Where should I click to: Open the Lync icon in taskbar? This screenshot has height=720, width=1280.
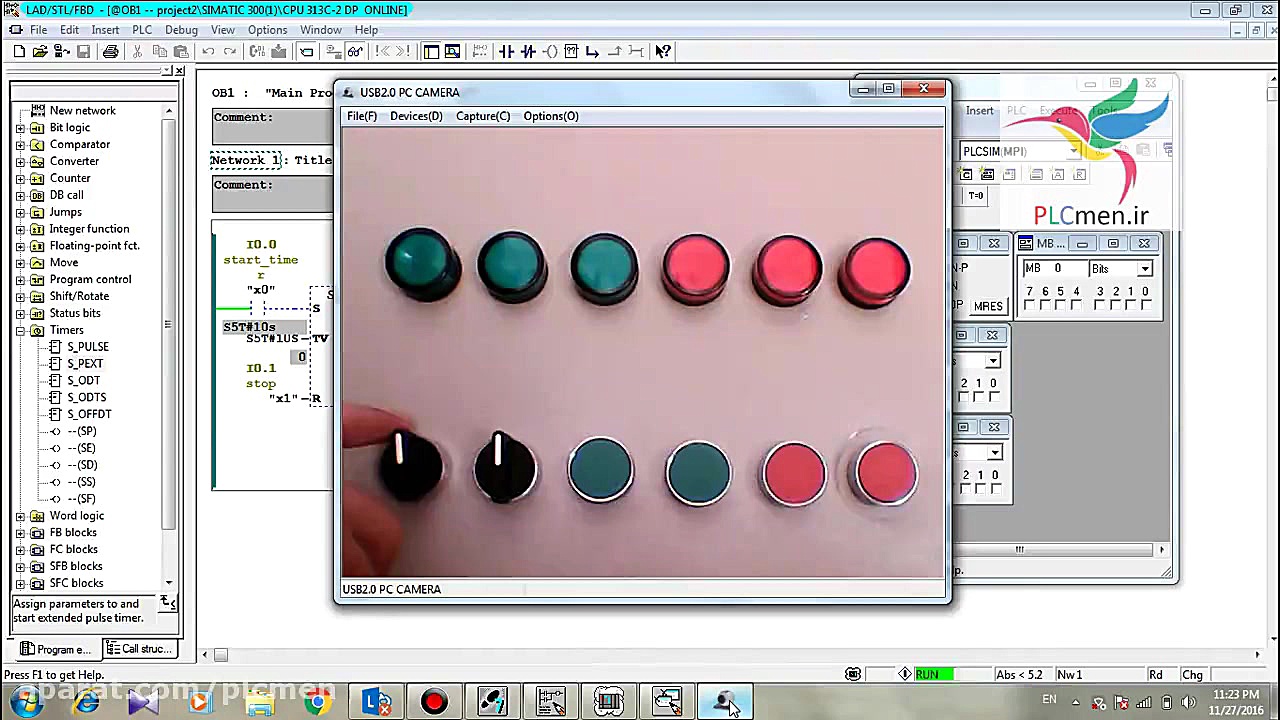(x=377, y=702)
